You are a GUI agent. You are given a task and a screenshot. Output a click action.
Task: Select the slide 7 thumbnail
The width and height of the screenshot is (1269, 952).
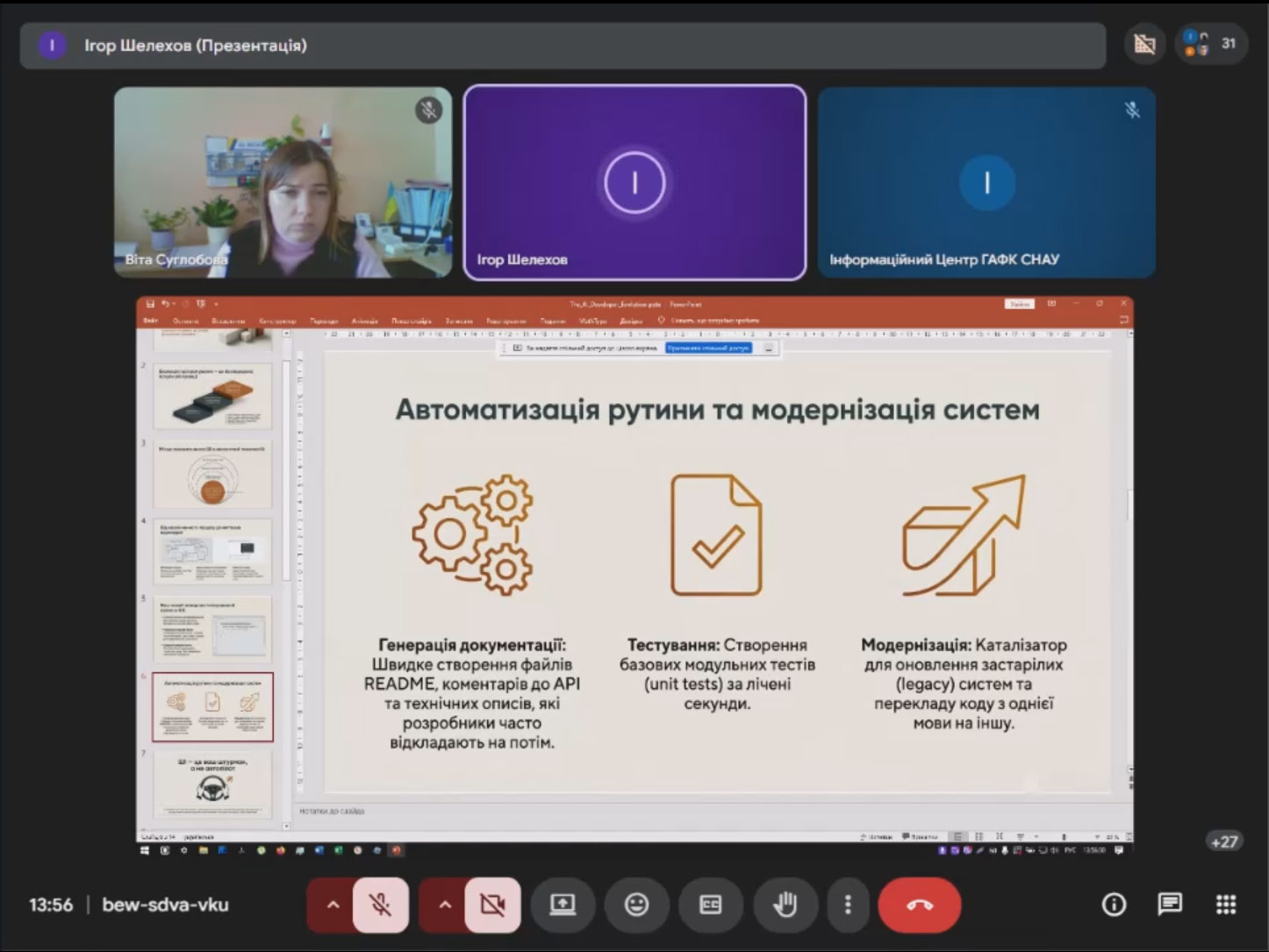click(212, 784)
